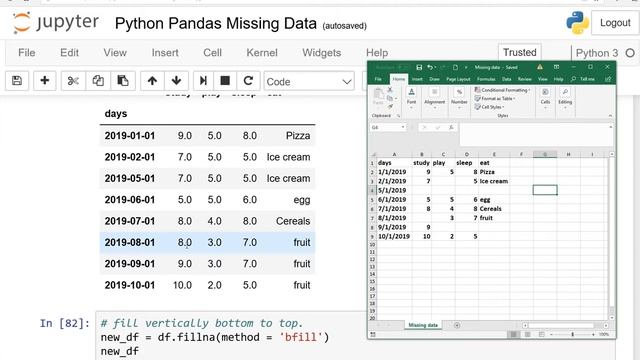Screen dimensions: 640x360
Task: Open the Jupyter Widgets menu
Action: [x=322, y=53]
